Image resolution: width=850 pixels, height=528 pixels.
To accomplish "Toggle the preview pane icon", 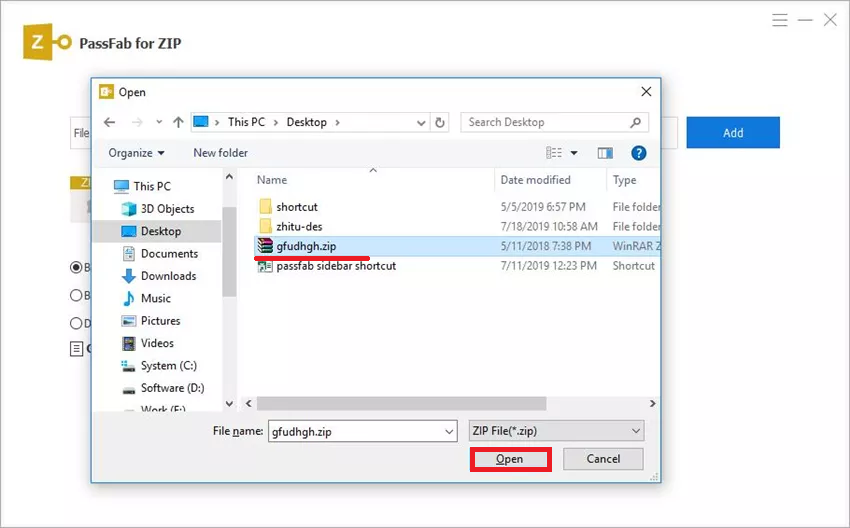I will (x=605, y=153).
